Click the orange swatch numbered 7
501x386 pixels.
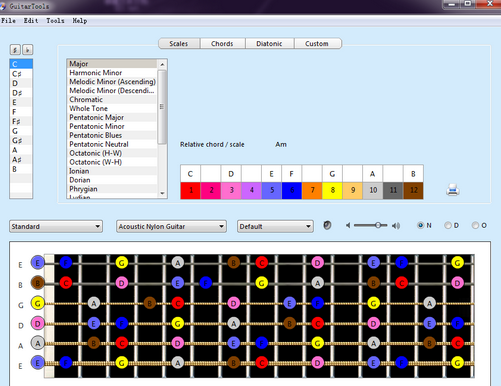pyautogui.click(x=312, y=190)
